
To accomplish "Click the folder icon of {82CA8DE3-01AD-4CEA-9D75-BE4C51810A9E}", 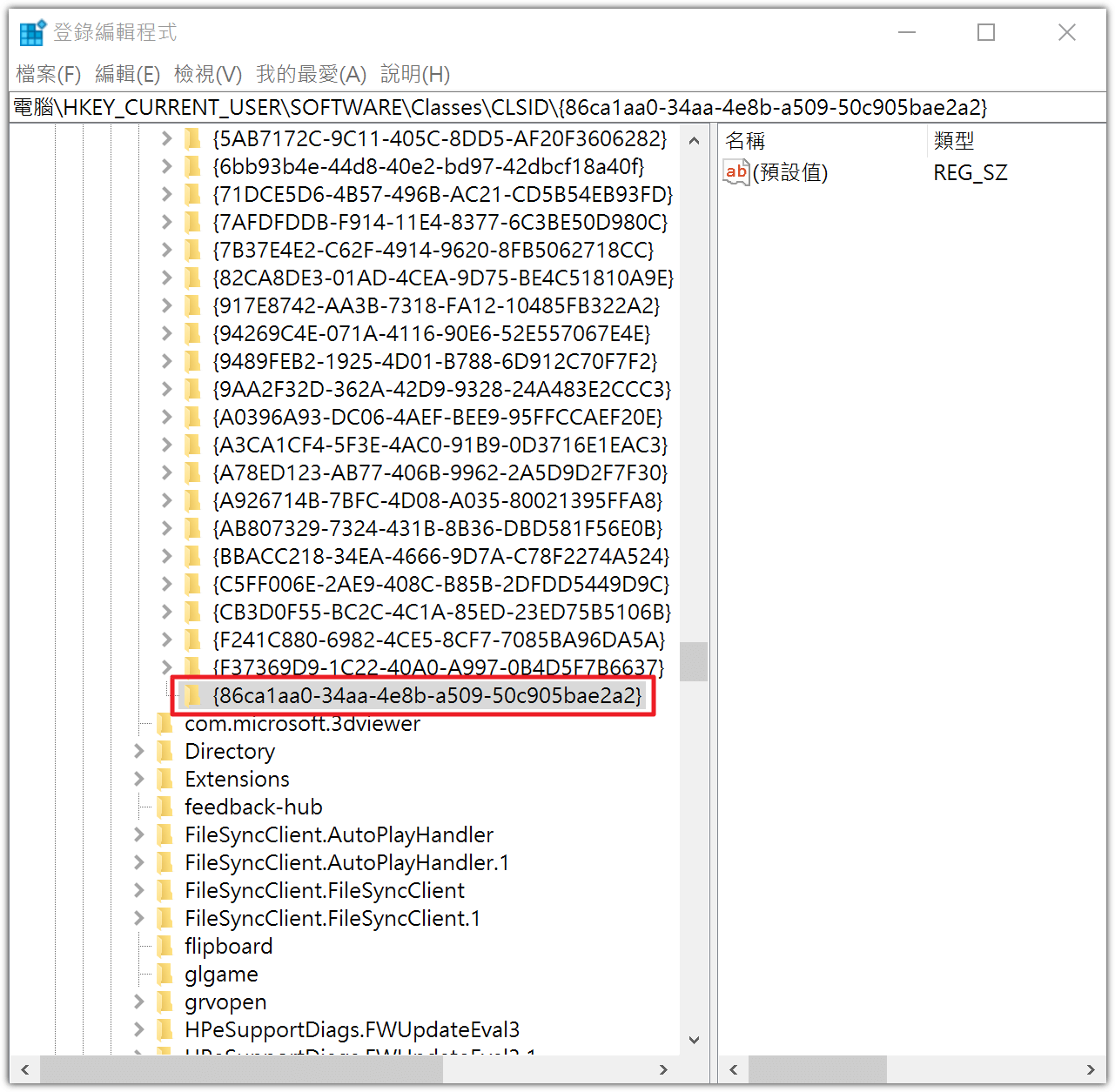I will click(192, 278).
